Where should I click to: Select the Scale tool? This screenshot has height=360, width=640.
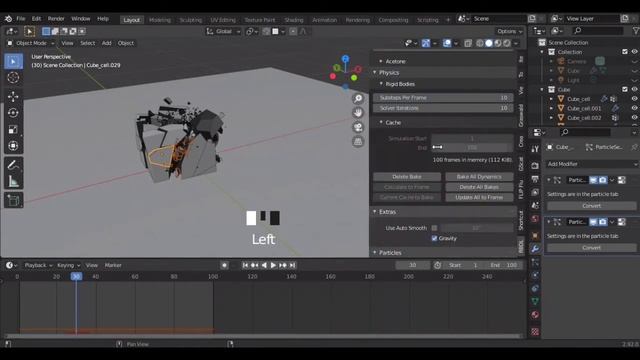pyautogui.click(x=13, y=129)
